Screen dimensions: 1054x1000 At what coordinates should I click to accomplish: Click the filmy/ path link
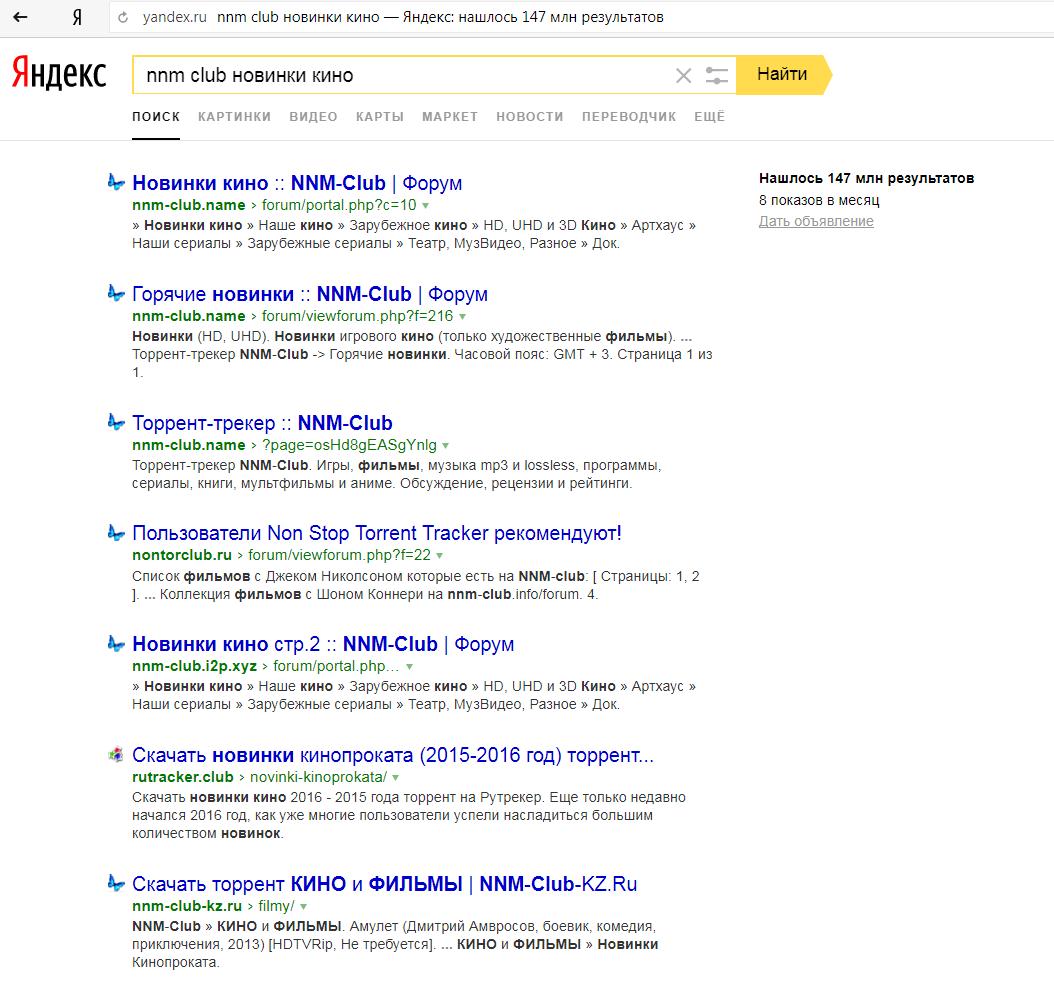(276, 906)
